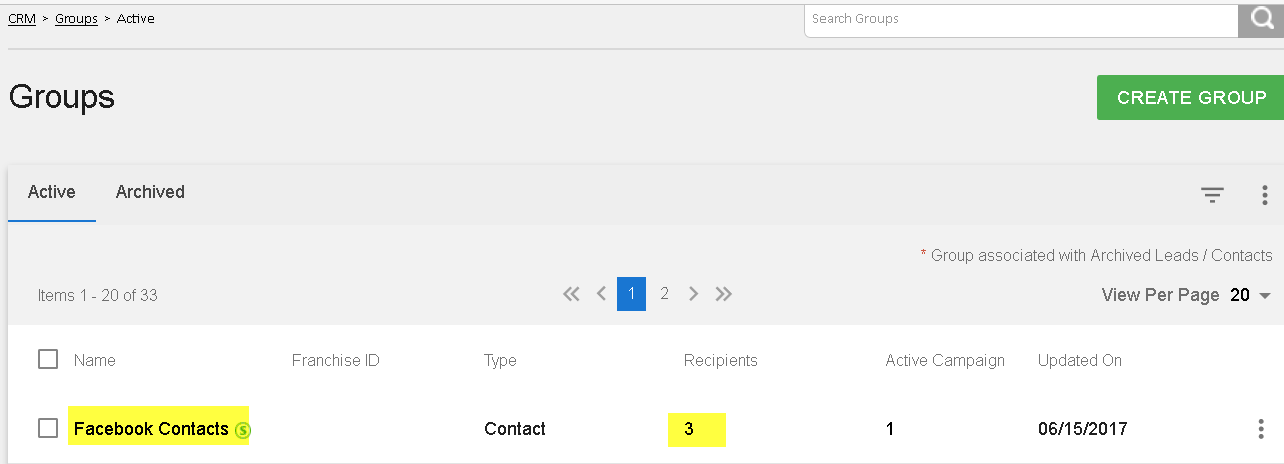Open Facebook Contacts row actions menu
The image size is (1284, 464).
pyautogui.click(x=1260, y=429)
